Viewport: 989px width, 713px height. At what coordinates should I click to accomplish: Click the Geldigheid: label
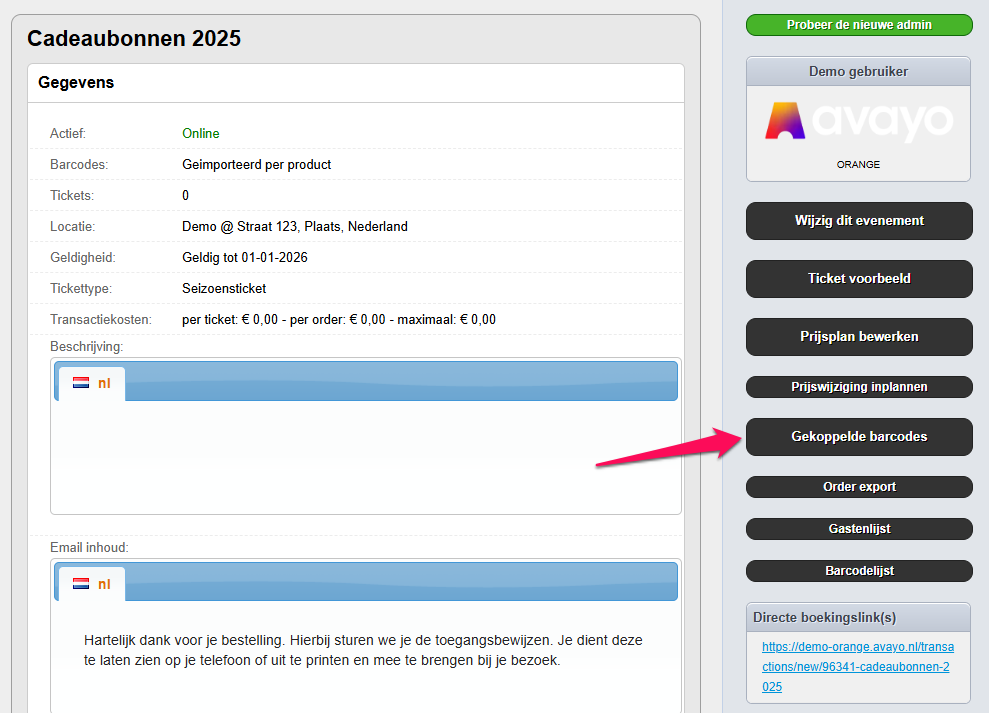tap(83, 257)
